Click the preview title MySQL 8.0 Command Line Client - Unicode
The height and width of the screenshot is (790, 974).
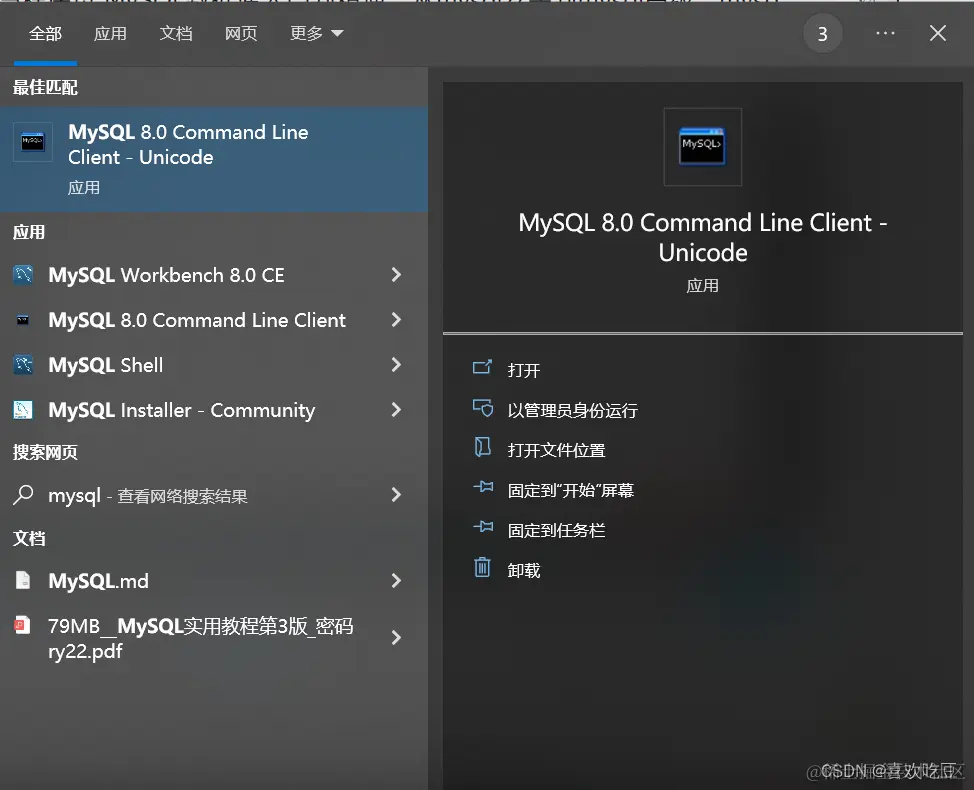[703, 237]
